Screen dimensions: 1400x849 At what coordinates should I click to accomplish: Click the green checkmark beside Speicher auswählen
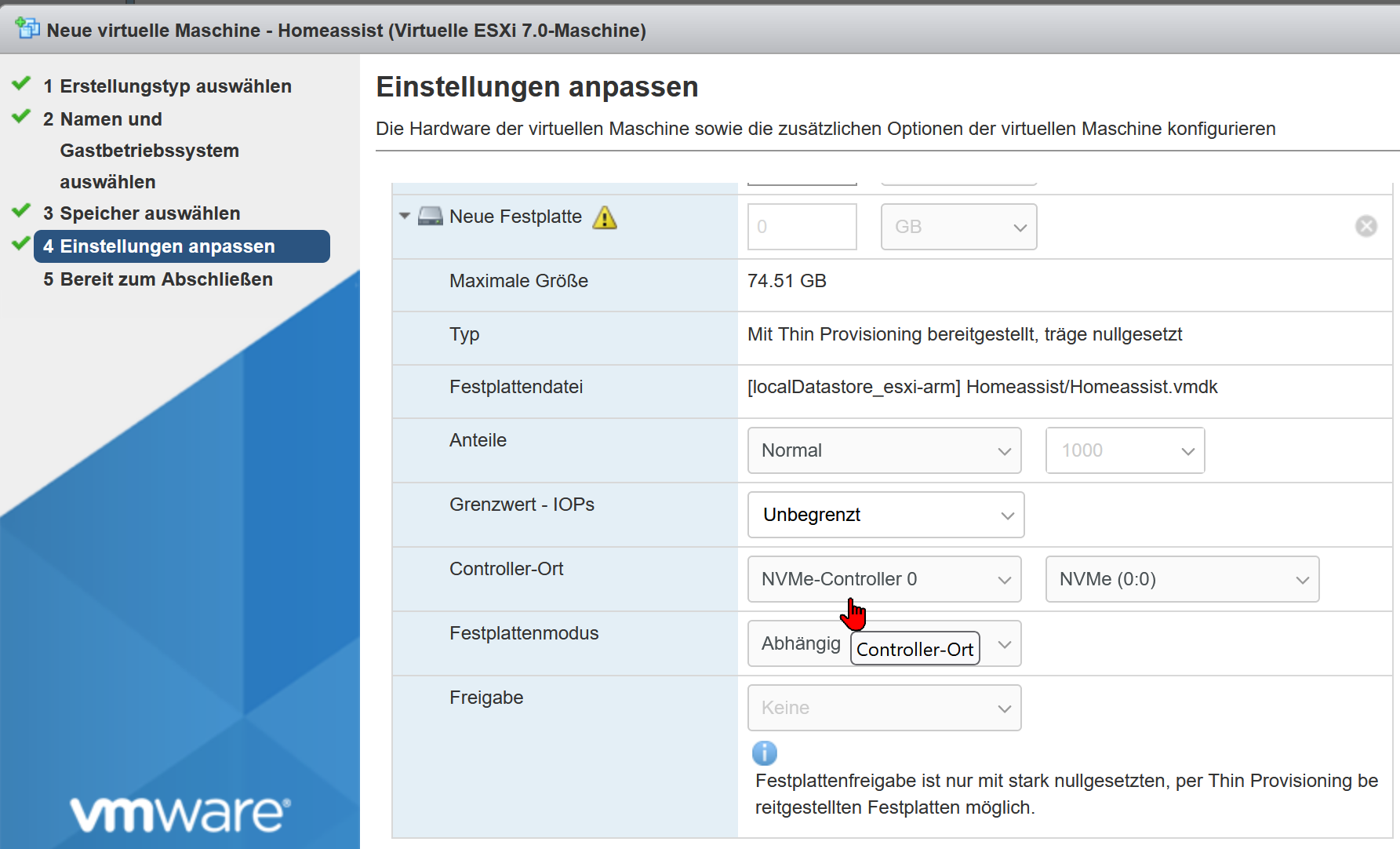point(22,211)
